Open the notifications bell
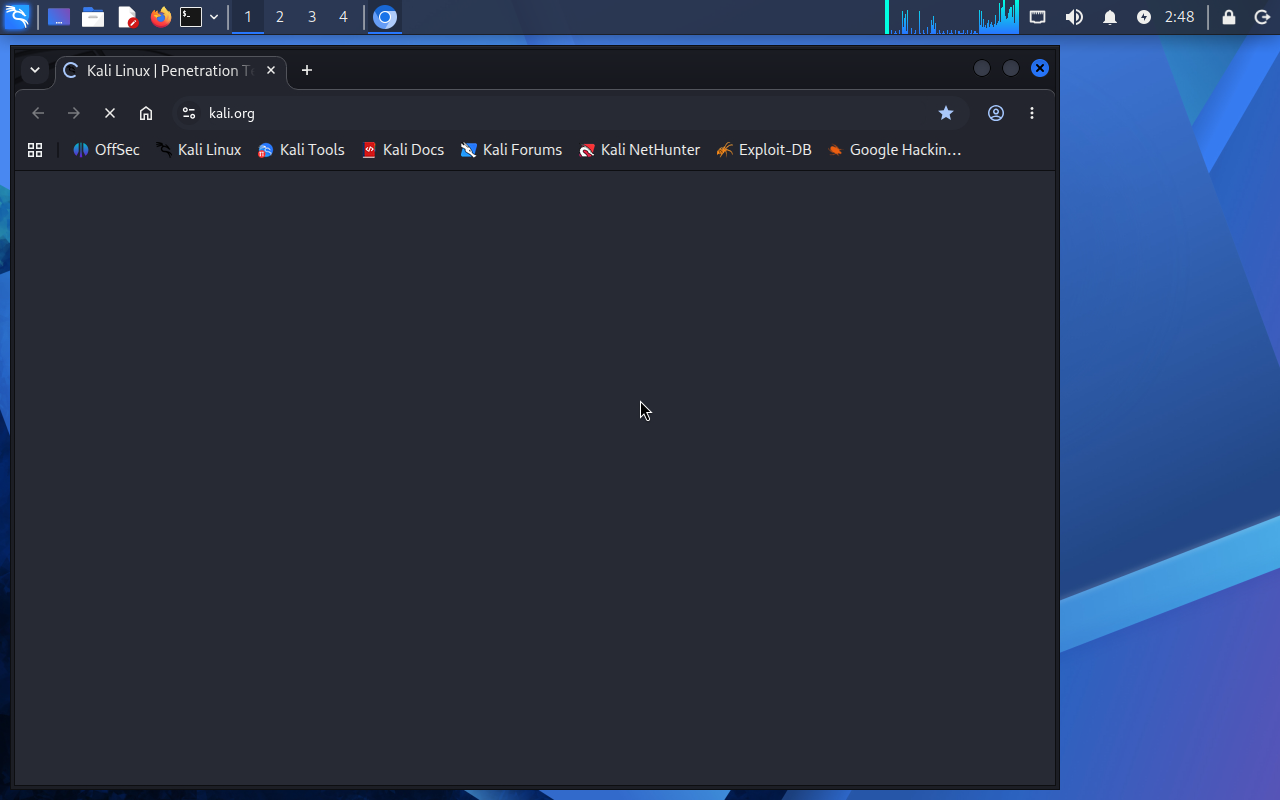Image resolution: width=1280 pixels, height=800 pixels. click(x=1110, y=17)
